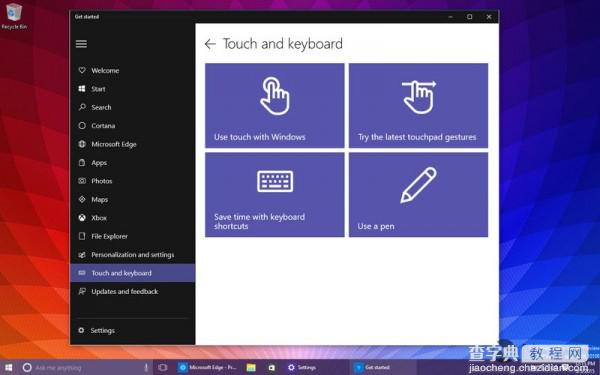Click the Cortana microphone icon in taskbar

point(146,368)
